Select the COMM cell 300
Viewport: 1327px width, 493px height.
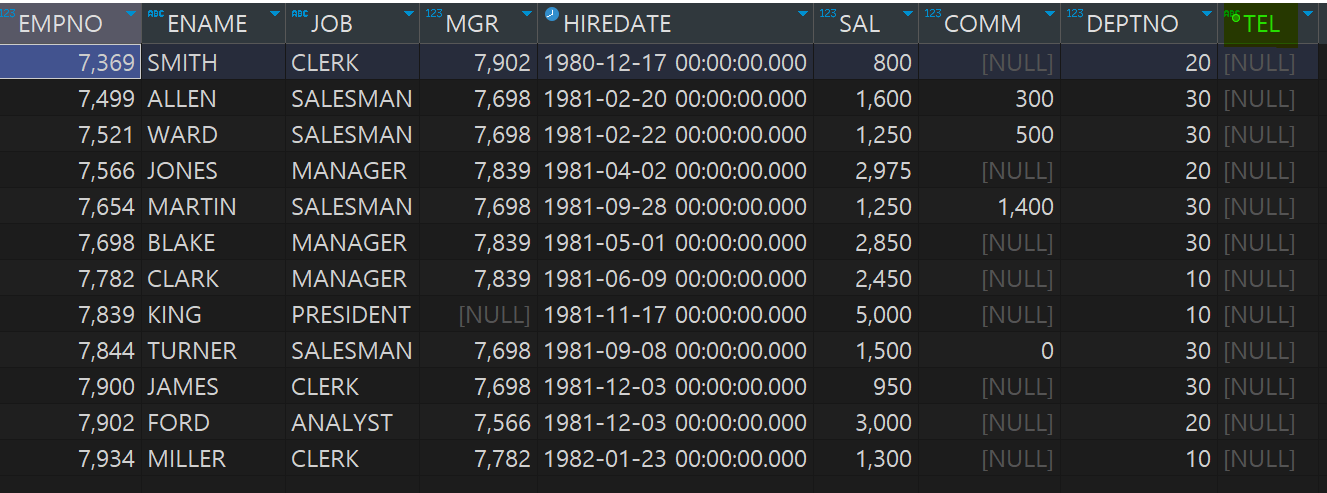tap(990, 99)
